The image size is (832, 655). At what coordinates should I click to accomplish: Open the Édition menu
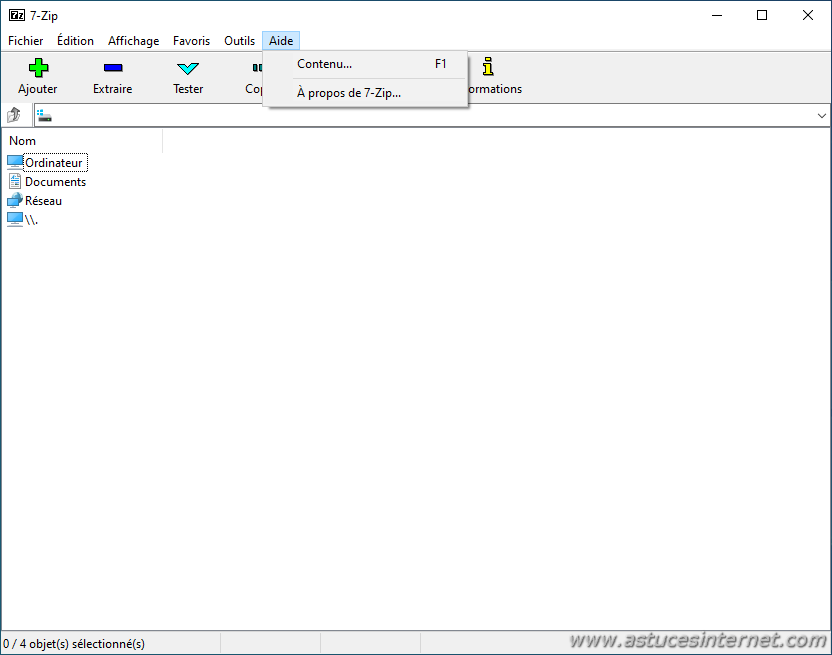coord(75,41)
